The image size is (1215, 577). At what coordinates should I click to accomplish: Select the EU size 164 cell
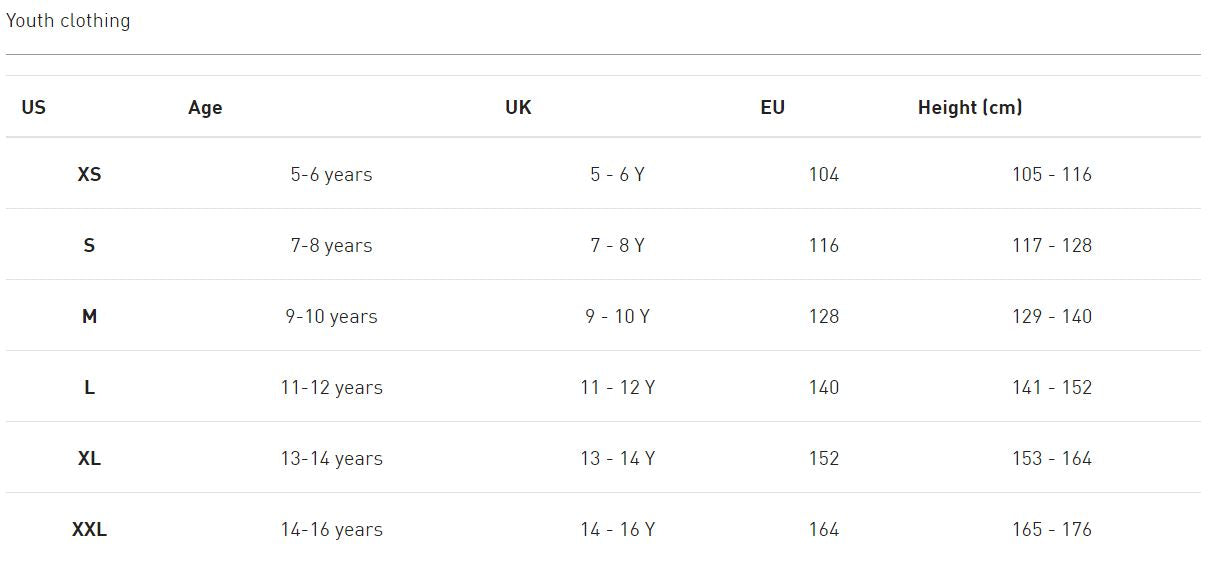(x=823, y=529)
